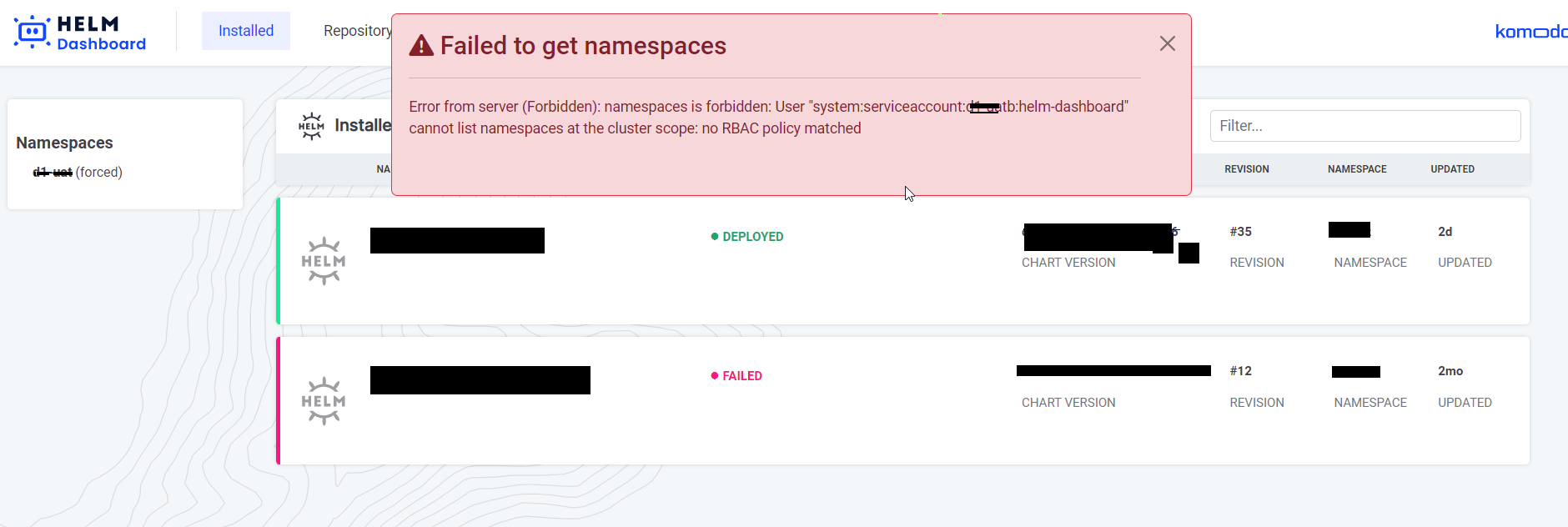Switch to the Installed tab
Screen dimensions: 1568x527
click(x=245, y=30)
